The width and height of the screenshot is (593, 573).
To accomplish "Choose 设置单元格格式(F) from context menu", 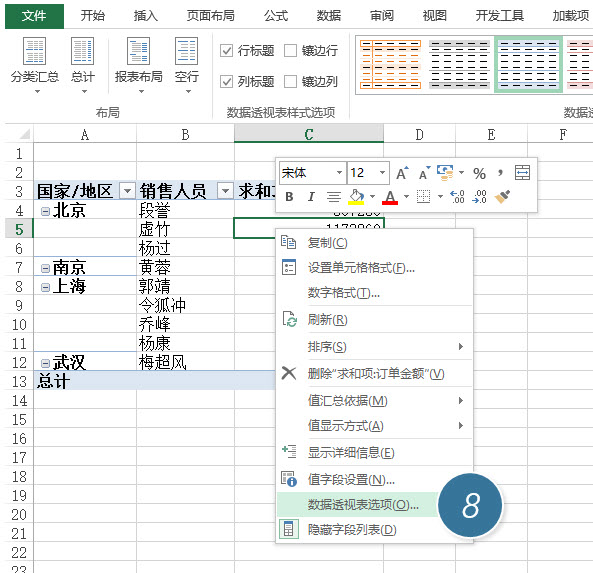I will click(374, 268).
